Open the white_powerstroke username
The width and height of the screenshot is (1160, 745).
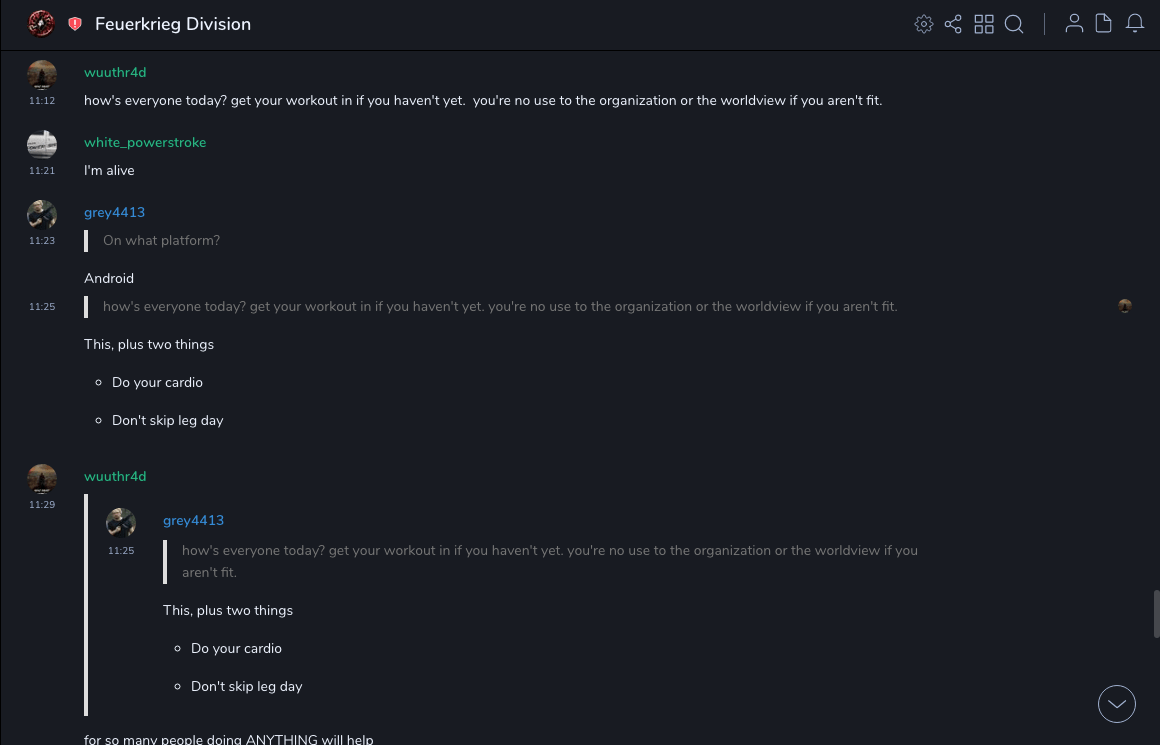tap(145, 143)
